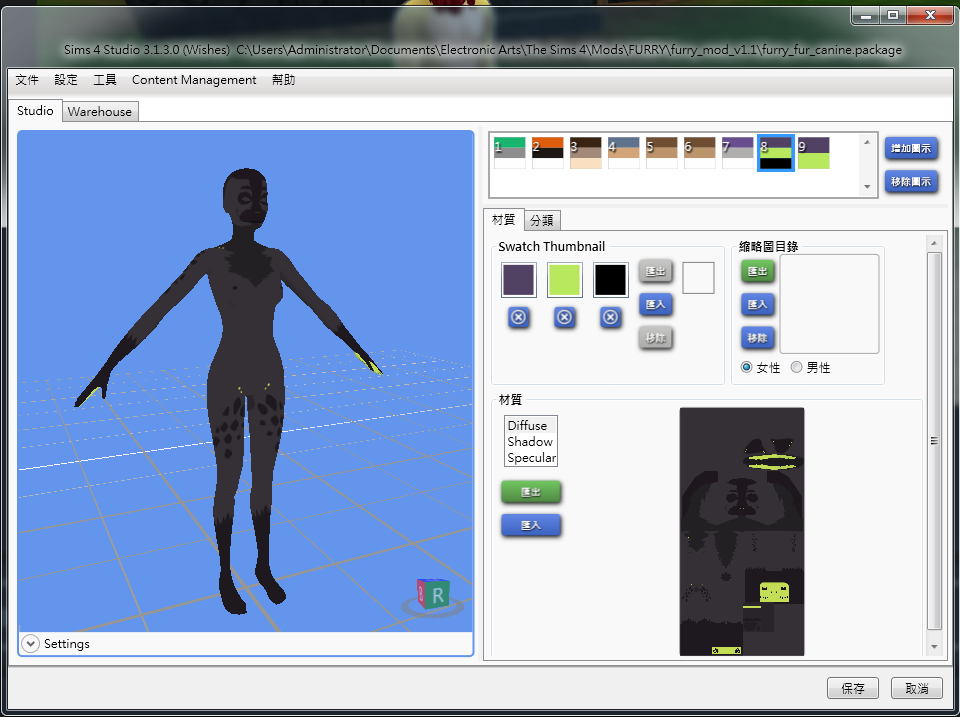Remove the green swatch color with X icon
This screenshot has width=960, height=717.
point(564,317)
